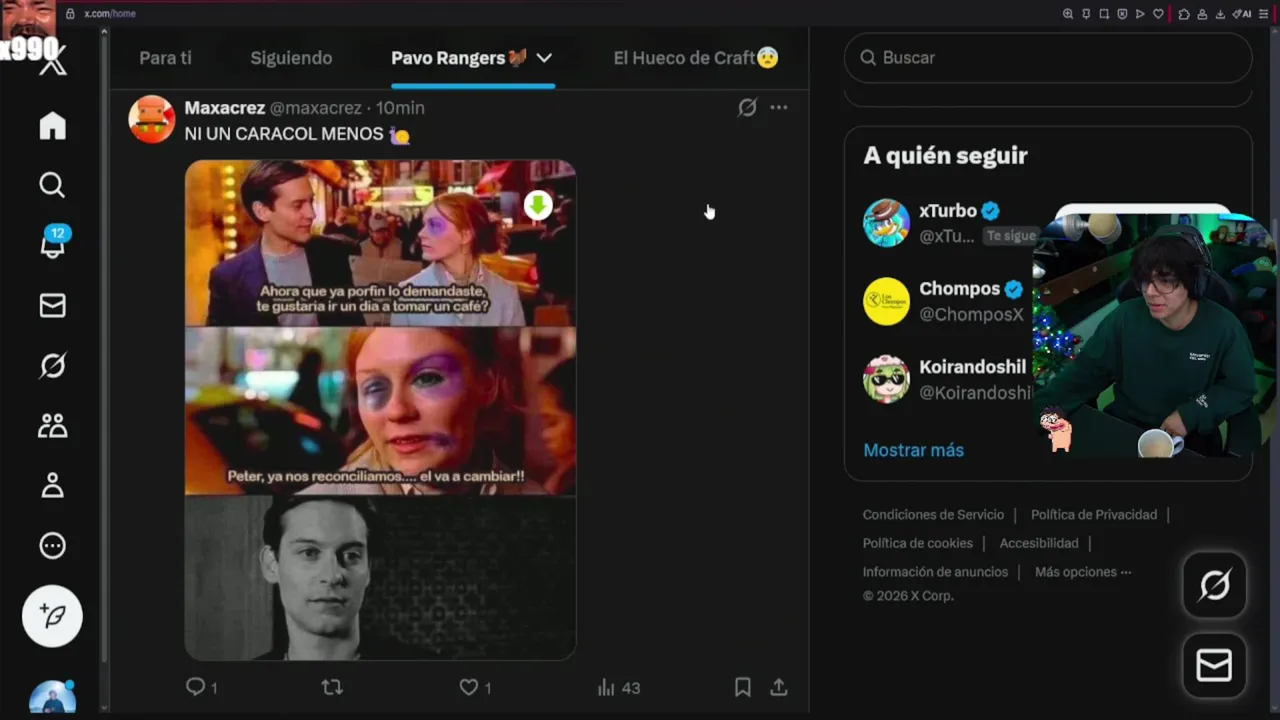Image resolution: width=1280 pixels, height=720 pixels.
Task: Repost the Maxacrez post
Action: 332,687
